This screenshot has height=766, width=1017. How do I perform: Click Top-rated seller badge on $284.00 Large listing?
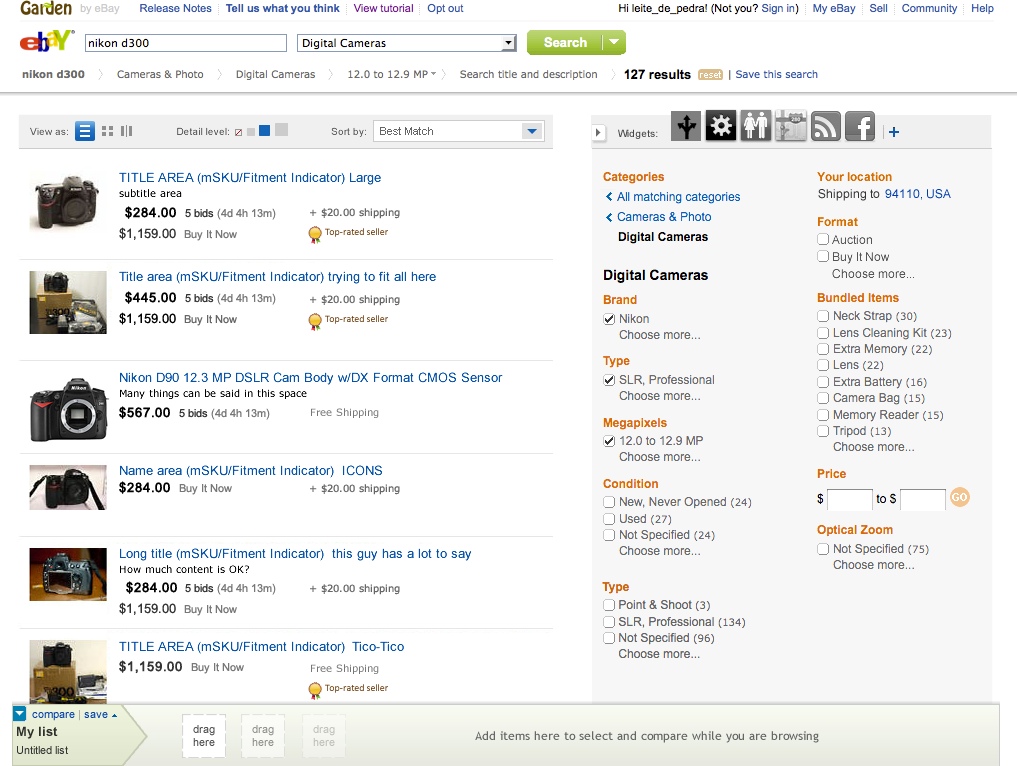tap(348, 233)
